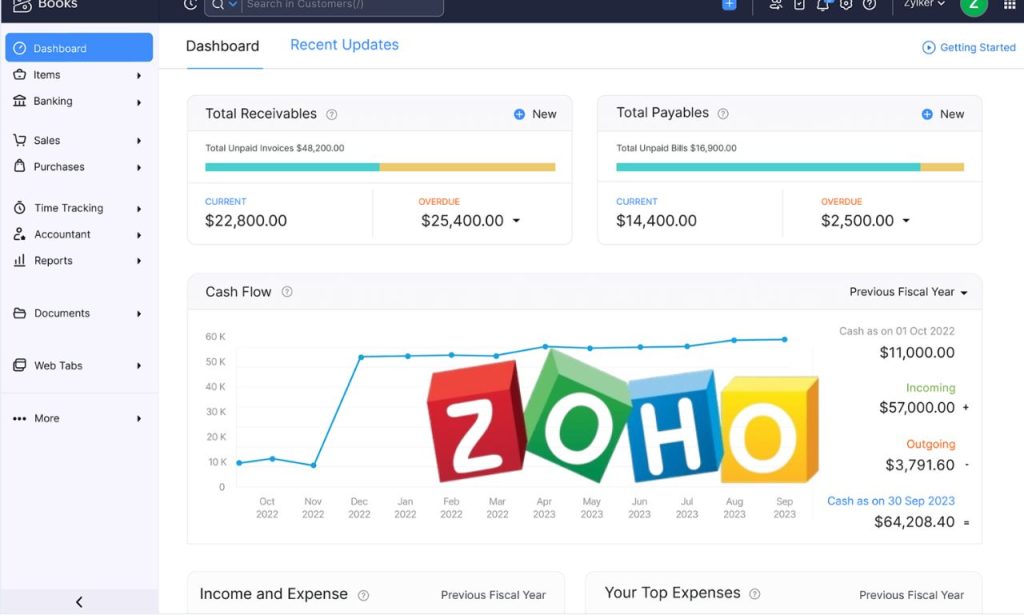Open Total Payables help icon

click(x=723, y=114)
